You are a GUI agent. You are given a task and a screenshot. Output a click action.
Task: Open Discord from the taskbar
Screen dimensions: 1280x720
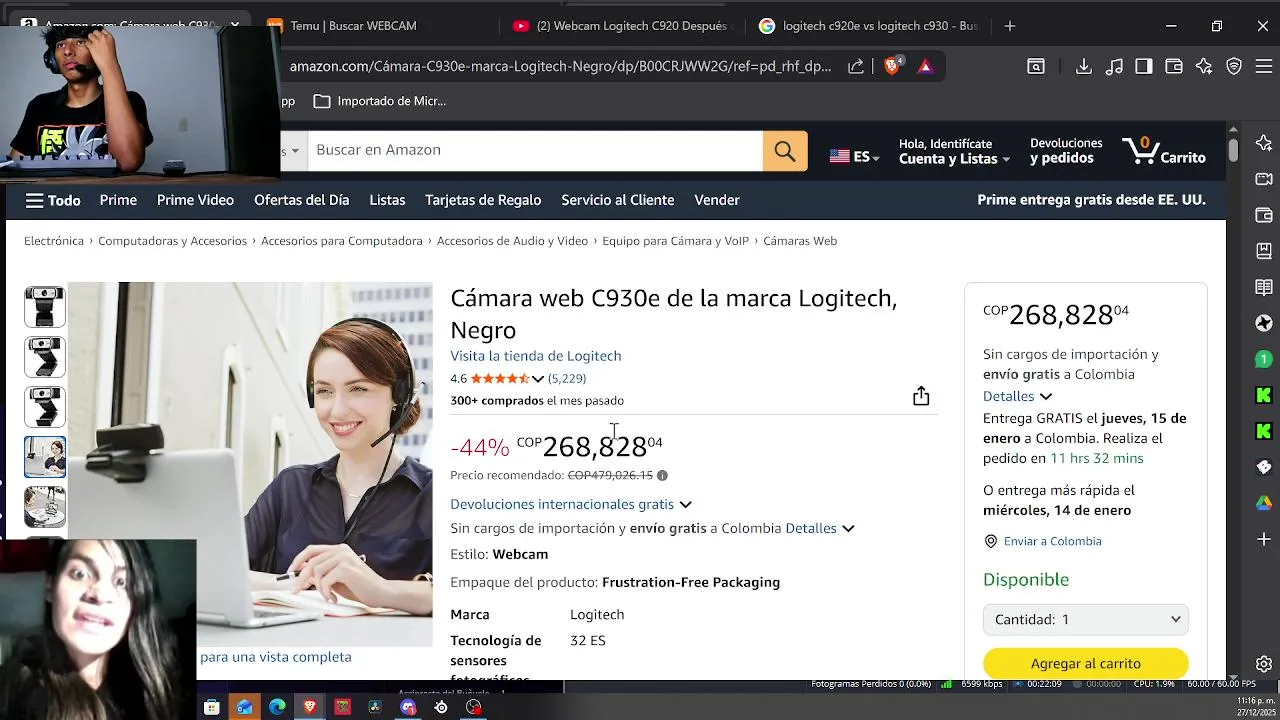[408, 707]
